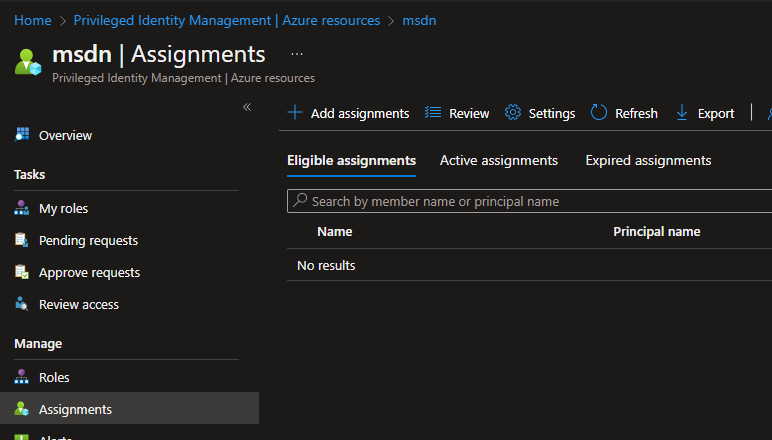772x440 pixels.
Task: Open Privileged Identity Management breadcrumb link
Action: (227, 20)
